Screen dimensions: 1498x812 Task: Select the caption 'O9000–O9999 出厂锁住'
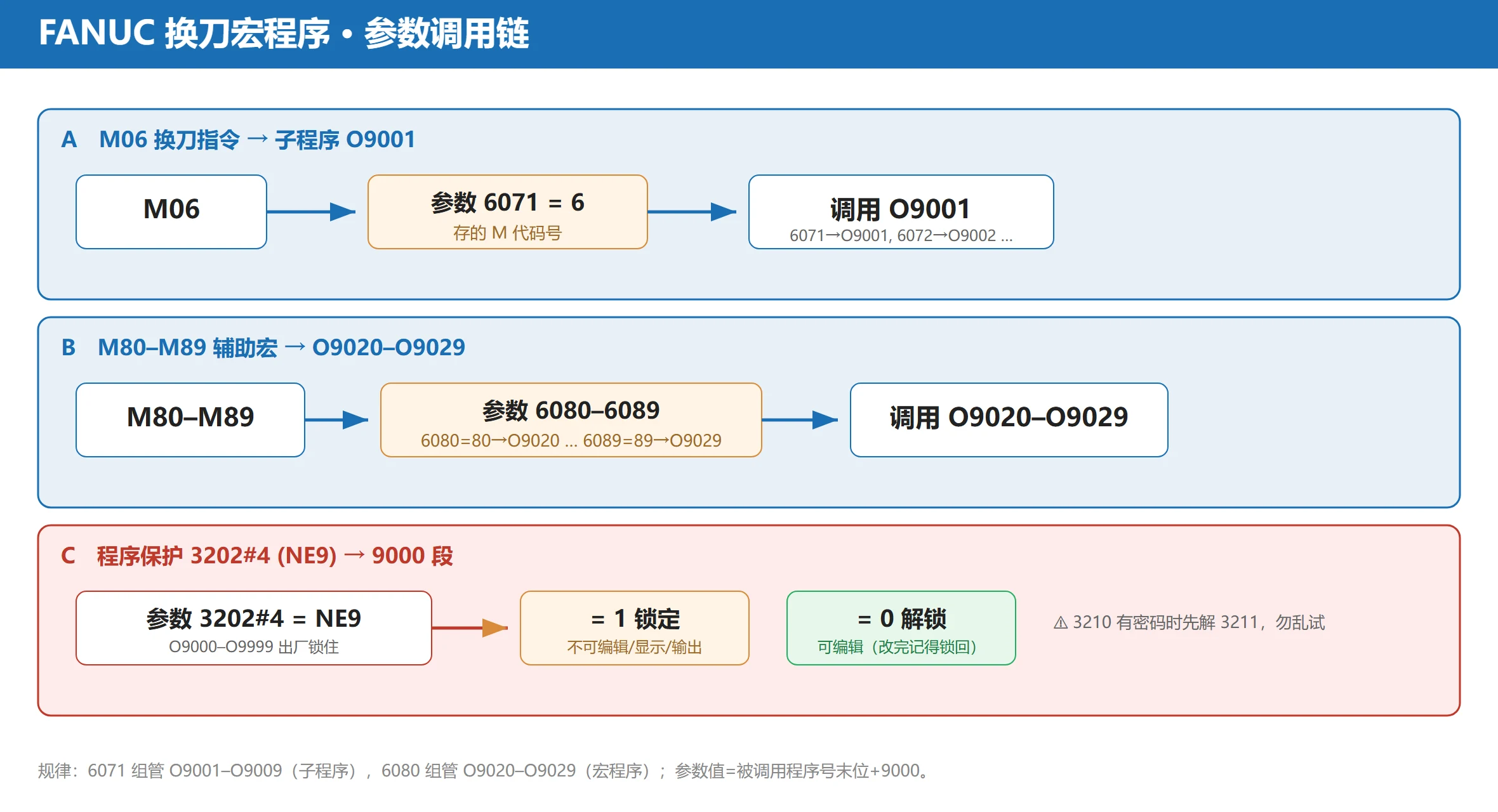tap(253, 647)
